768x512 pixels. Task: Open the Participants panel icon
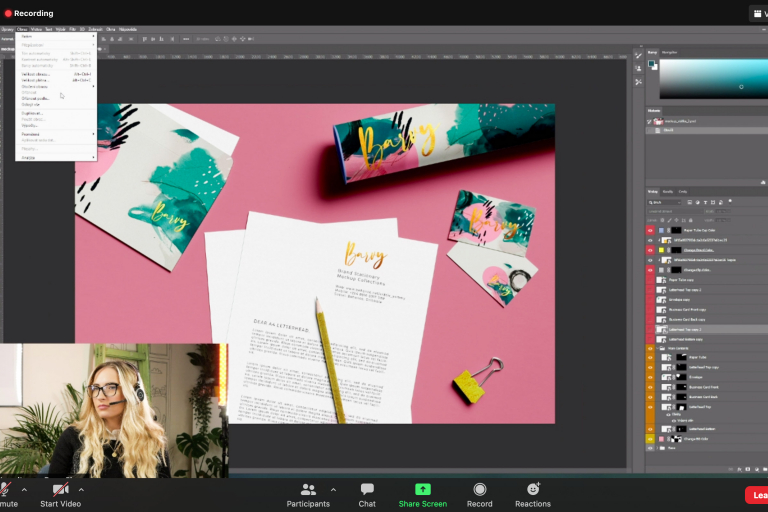[x=308, y=489]
